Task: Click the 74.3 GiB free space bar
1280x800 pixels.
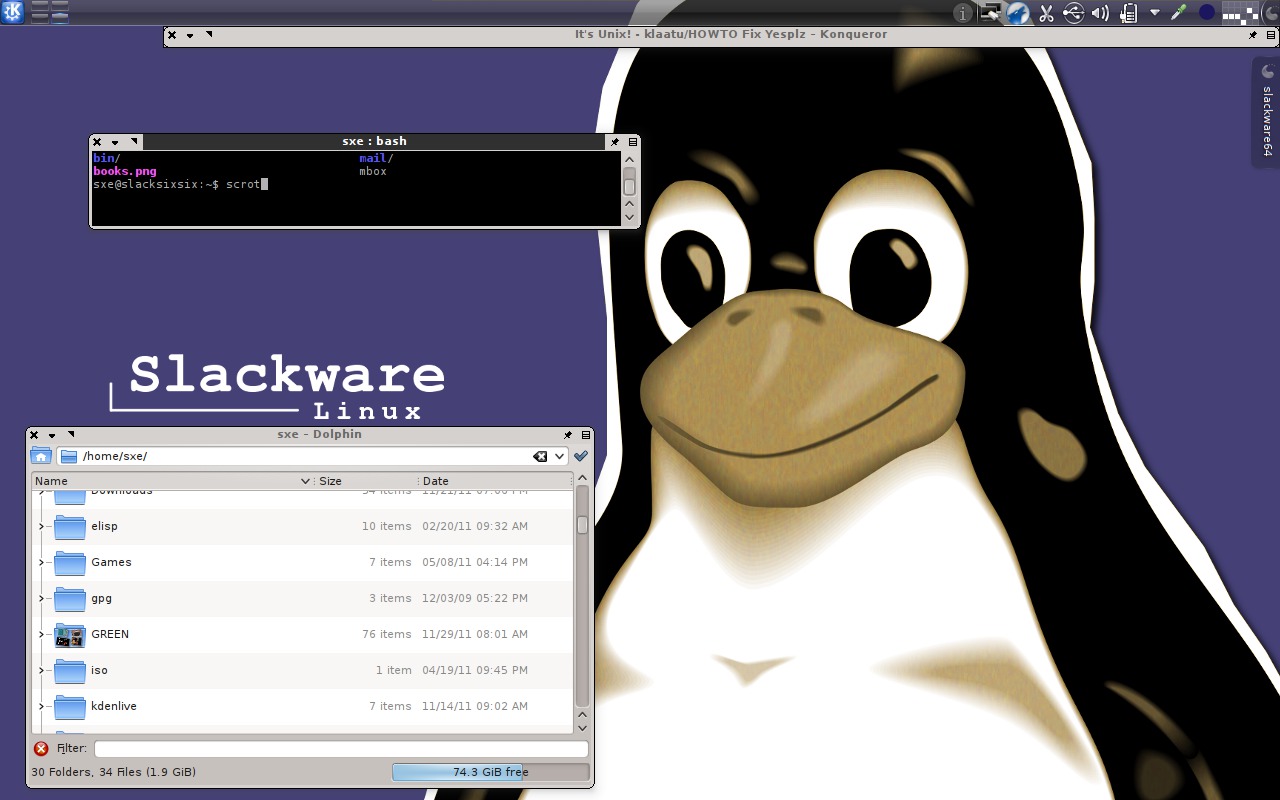Action: [x=491, y=772]
